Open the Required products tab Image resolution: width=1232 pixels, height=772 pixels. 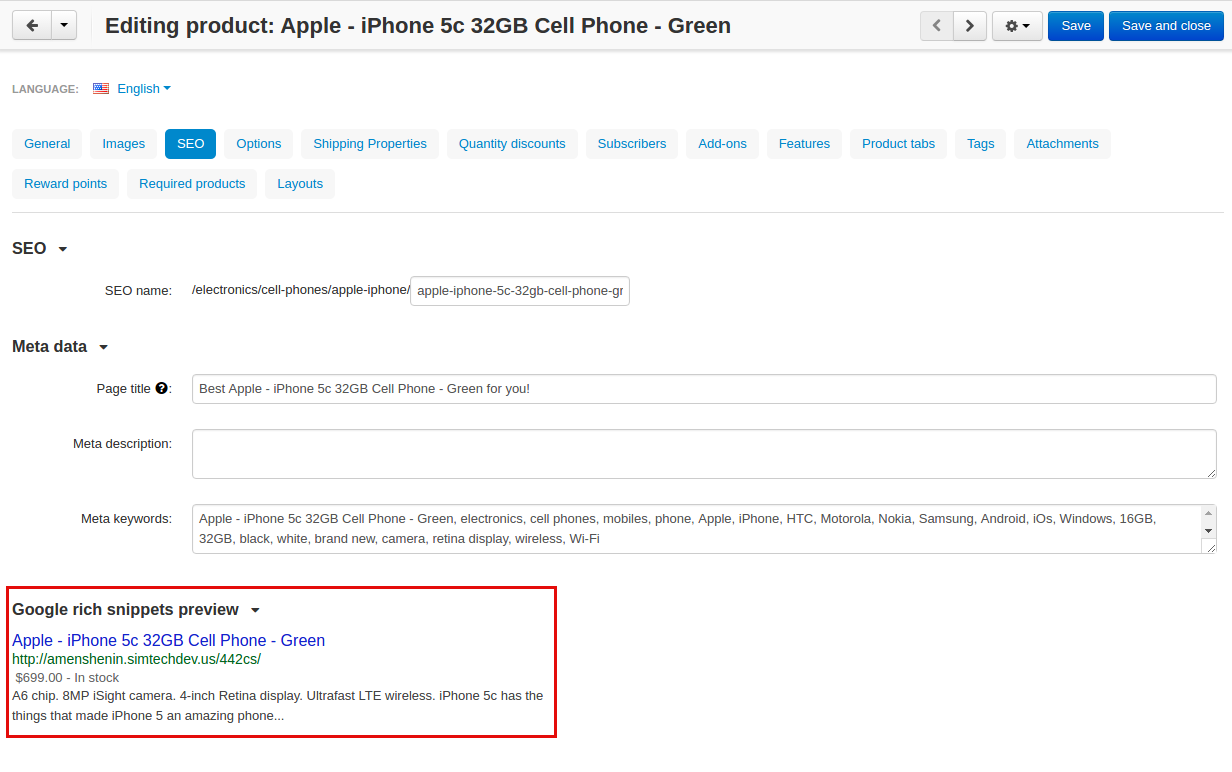coord(192,184)
